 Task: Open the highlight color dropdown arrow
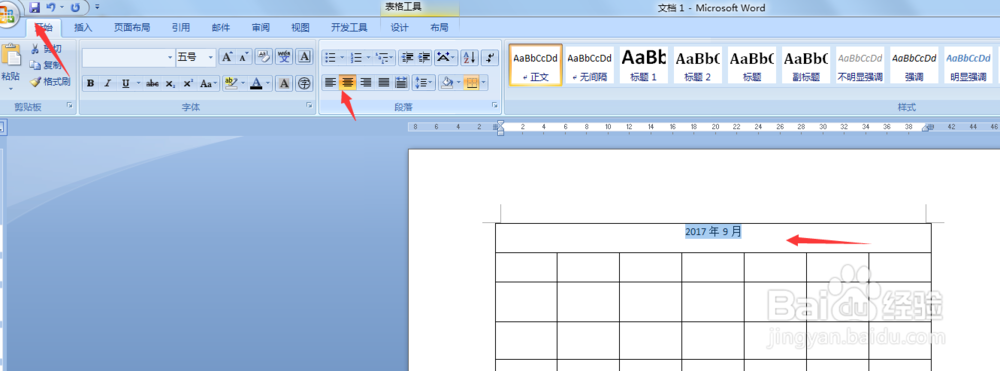coord(243,84)
